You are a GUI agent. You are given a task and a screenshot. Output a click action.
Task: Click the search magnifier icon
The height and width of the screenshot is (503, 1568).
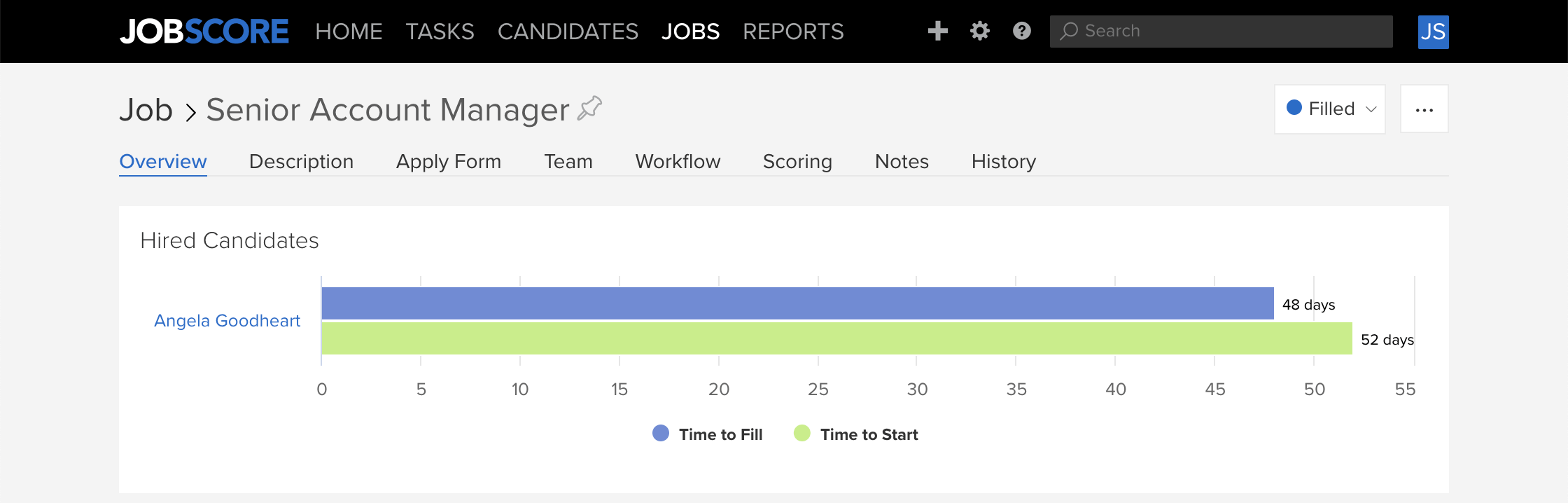pos(1067,31)
